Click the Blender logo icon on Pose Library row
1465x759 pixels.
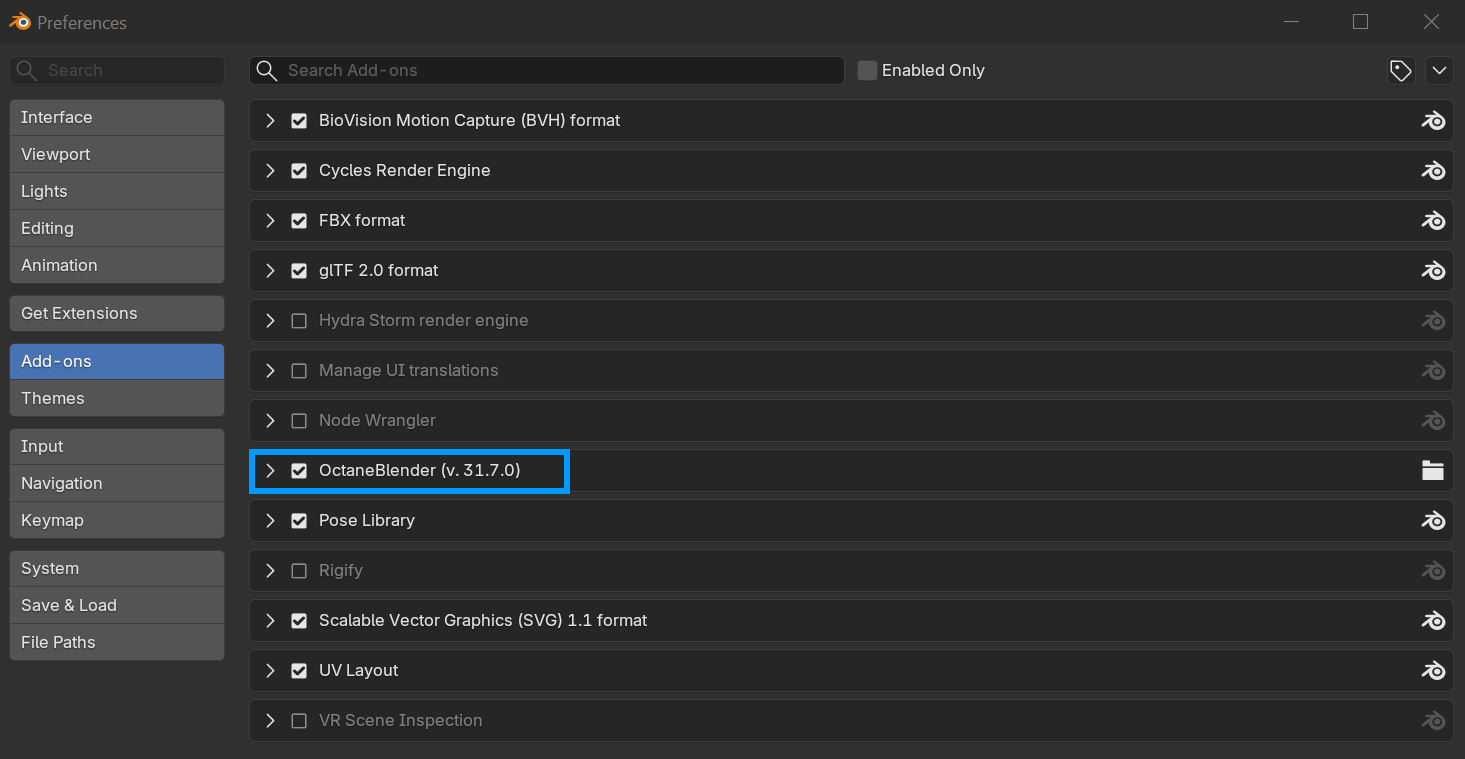1433,520
